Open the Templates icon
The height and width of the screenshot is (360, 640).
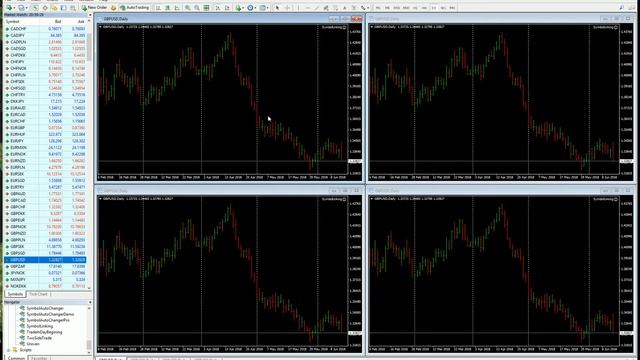(x=262, y=8)
